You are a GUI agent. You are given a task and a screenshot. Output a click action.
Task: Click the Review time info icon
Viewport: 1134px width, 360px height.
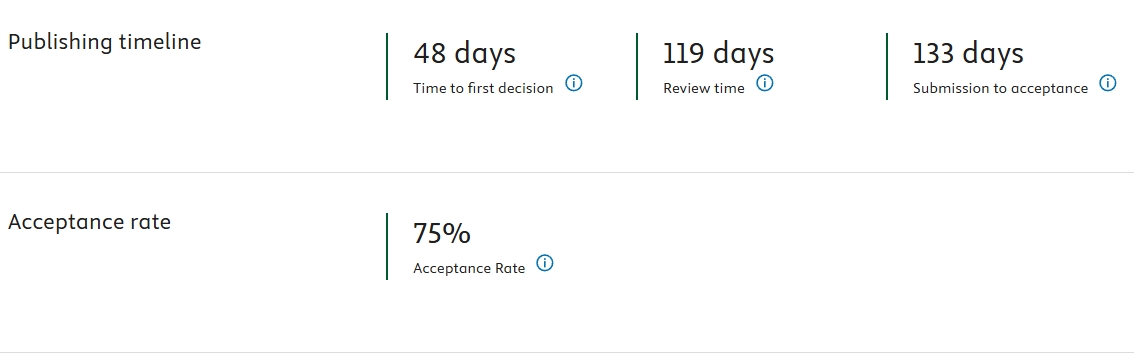(x=764, y=83)
